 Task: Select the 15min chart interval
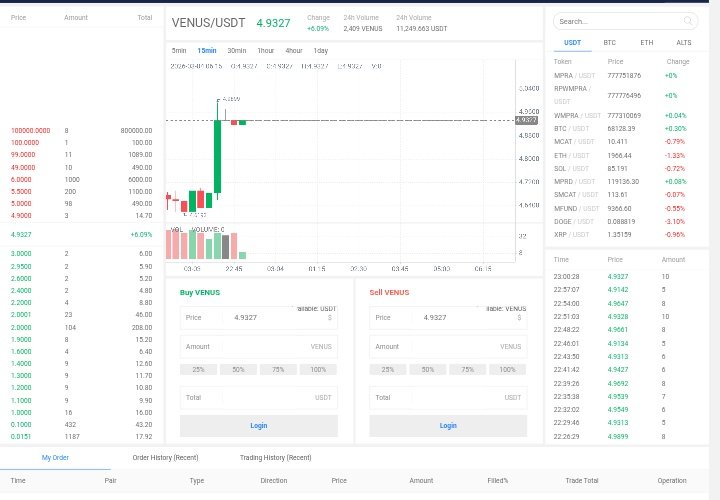point(207,51)
